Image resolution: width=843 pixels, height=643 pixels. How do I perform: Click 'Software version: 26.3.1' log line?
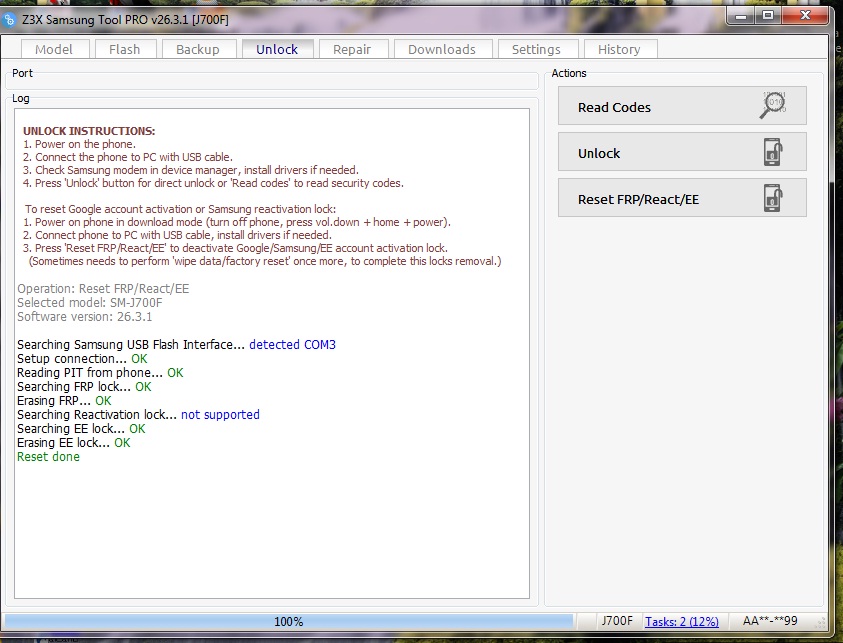84,317
